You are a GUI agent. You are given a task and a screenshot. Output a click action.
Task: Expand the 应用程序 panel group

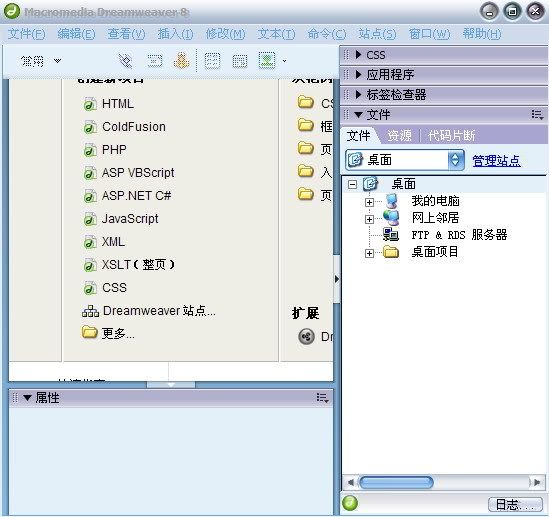pos(358,74)
